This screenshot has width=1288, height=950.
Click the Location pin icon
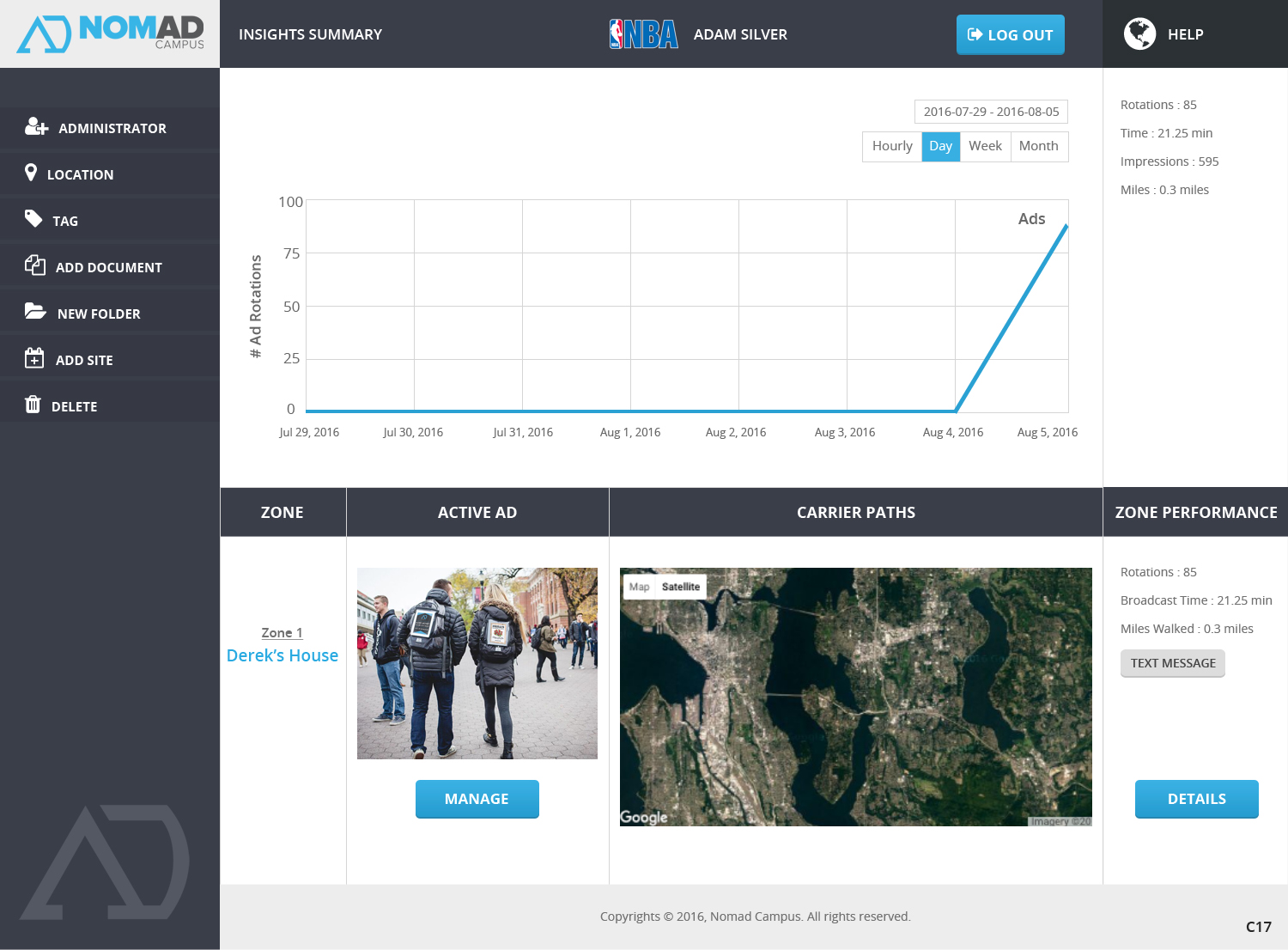[x=31, y=174]
